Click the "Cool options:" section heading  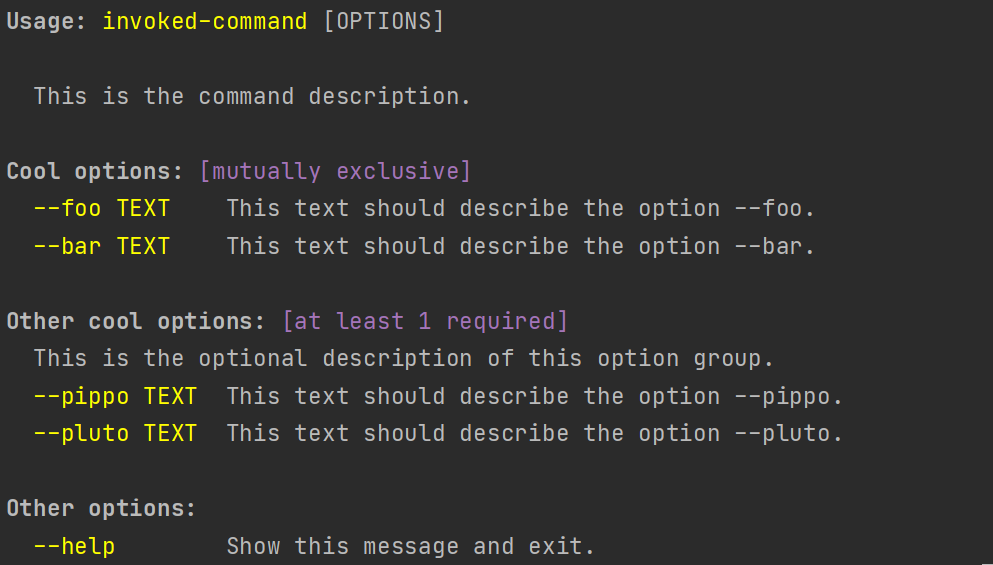click(x=95, y=172)
